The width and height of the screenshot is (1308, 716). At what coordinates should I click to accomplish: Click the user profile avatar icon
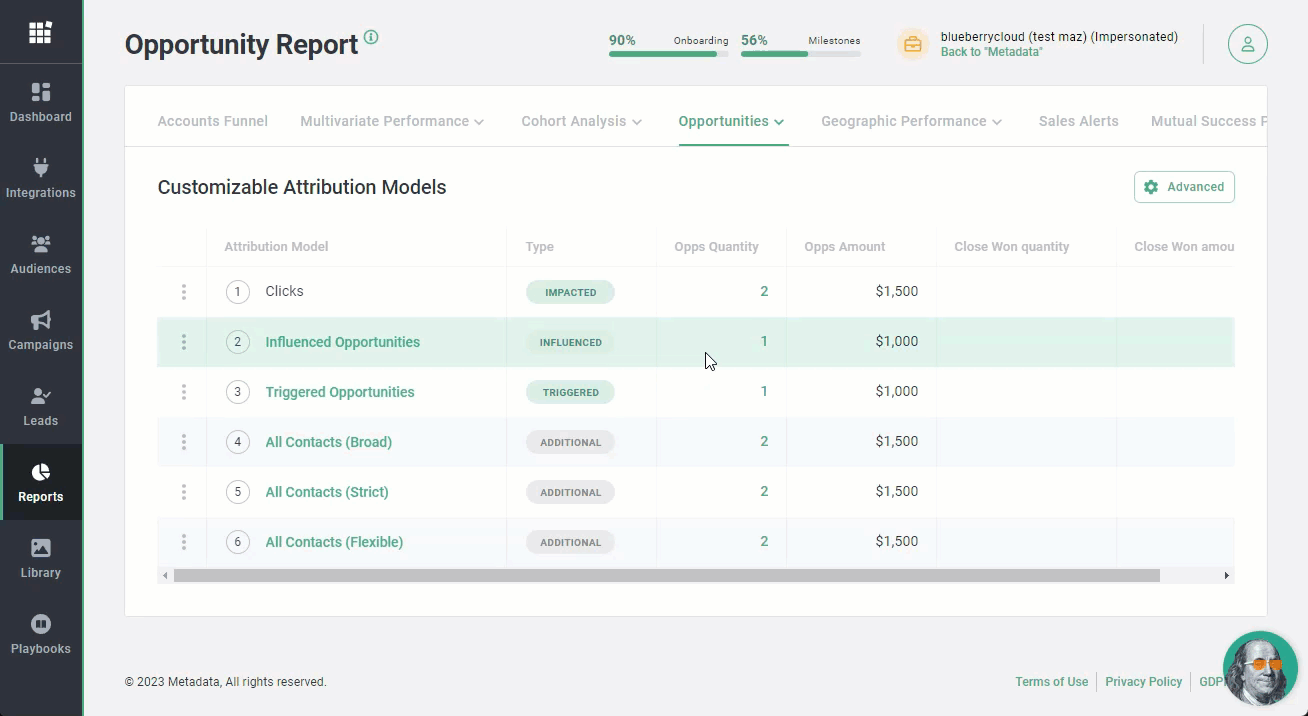click(x=1247, y=44)
